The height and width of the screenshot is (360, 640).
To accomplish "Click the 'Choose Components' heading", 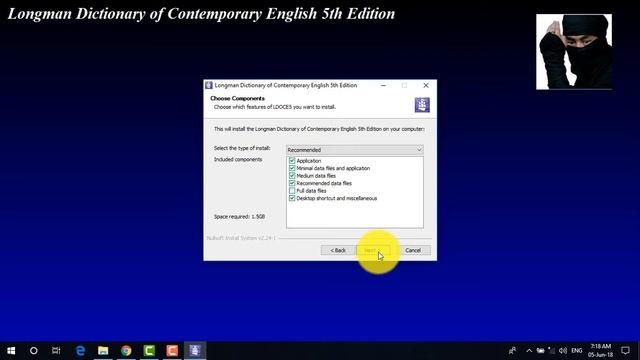I will [x=238, y=98].
